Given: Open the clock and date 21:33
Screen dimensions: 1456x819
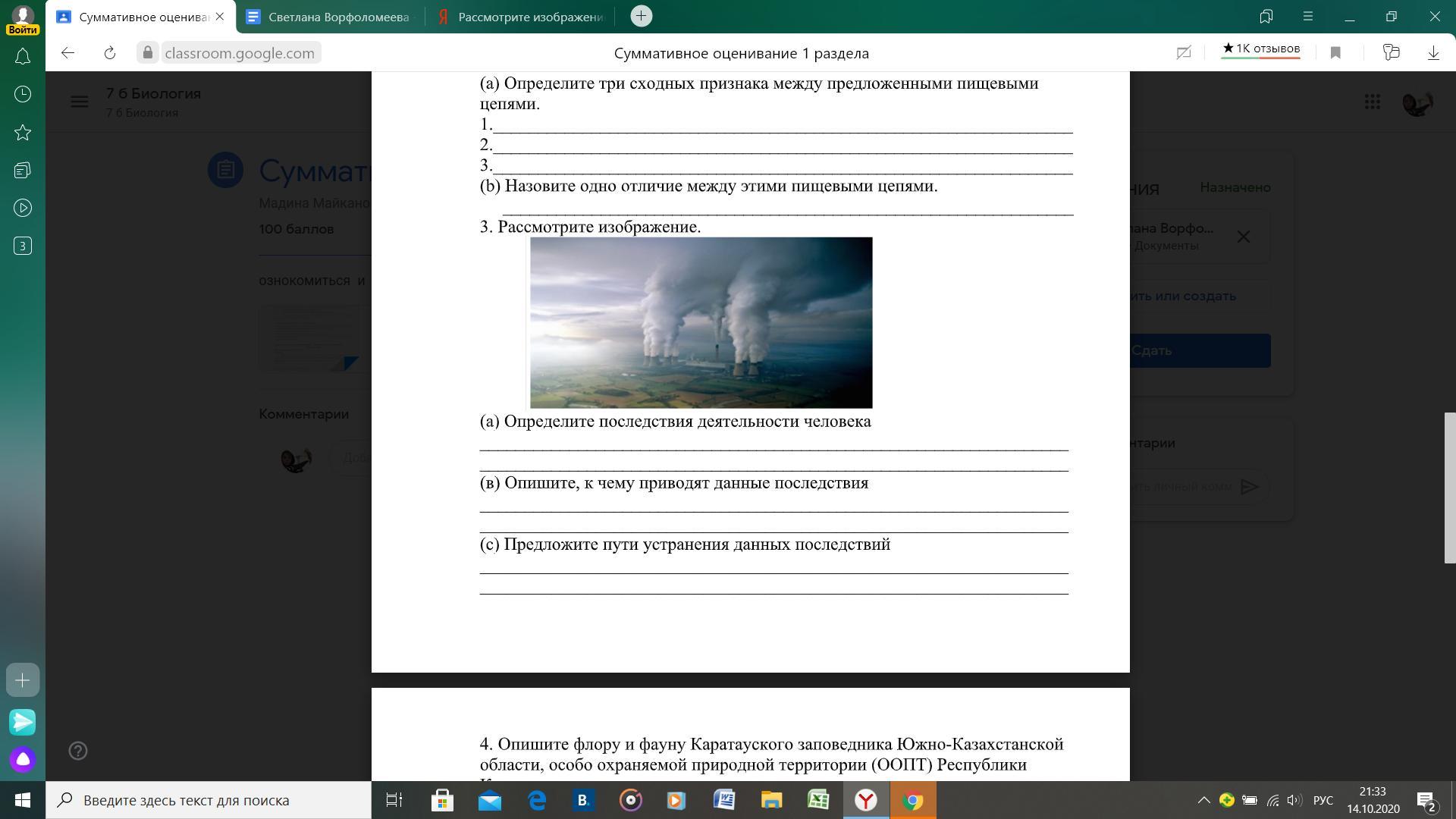Looking at the screenshot, I should pos(1373,800).
